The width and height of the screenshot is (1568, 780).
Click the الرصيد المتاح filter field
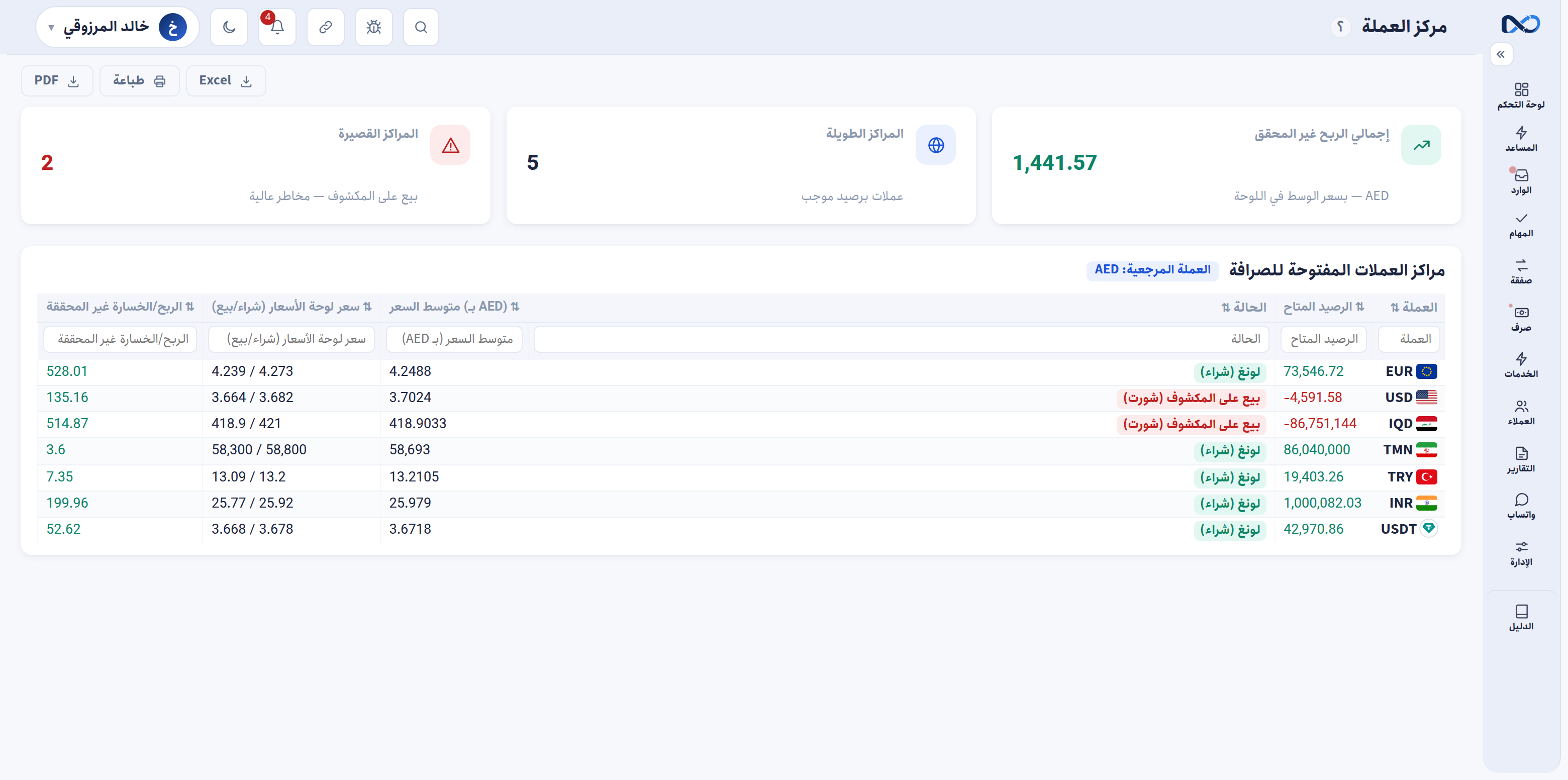tap(1323, 339)
